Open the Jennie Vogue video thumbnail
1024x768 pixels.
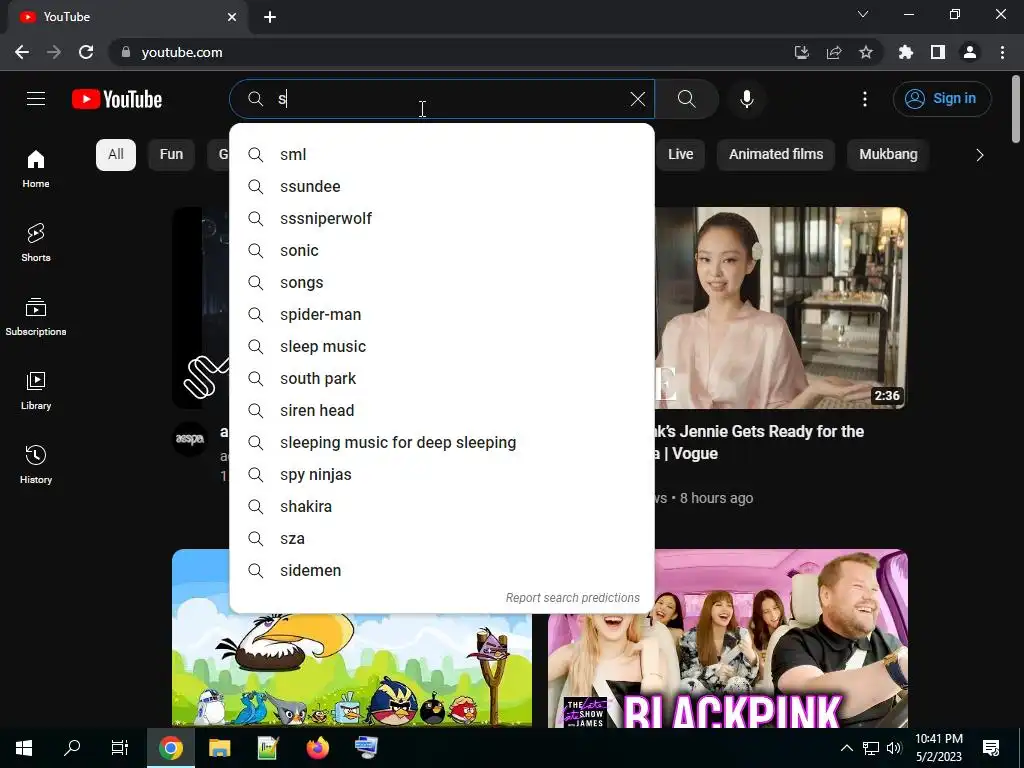pyautogui.click(x=781, y=308)
